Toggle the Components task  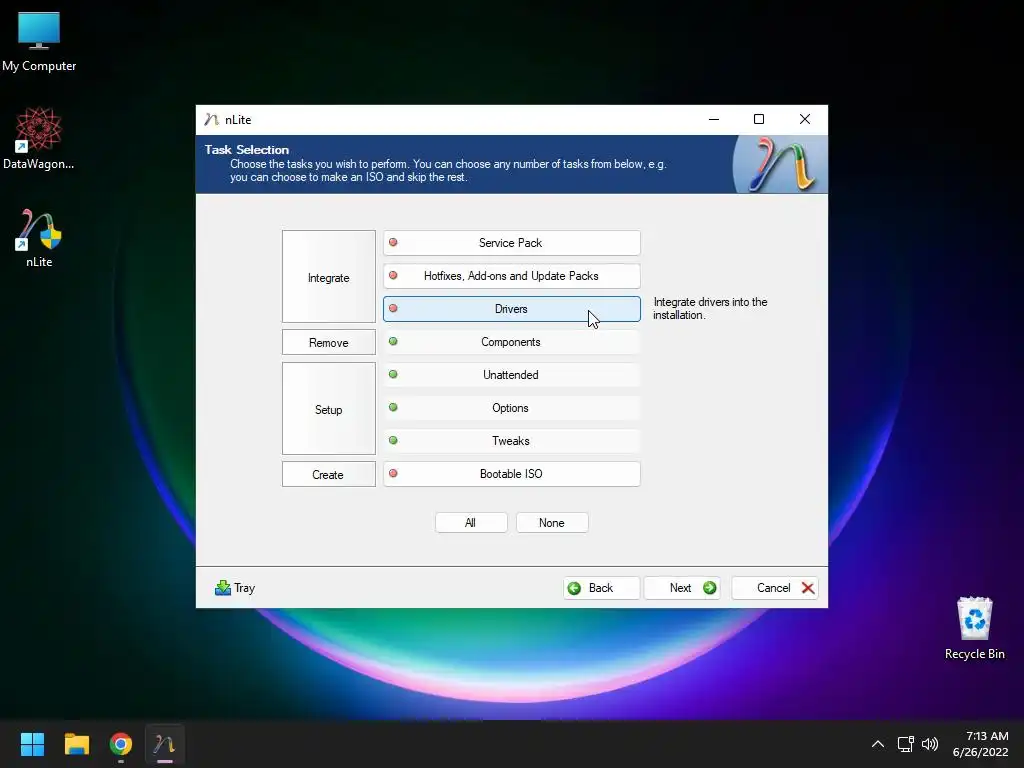[511, 342]
